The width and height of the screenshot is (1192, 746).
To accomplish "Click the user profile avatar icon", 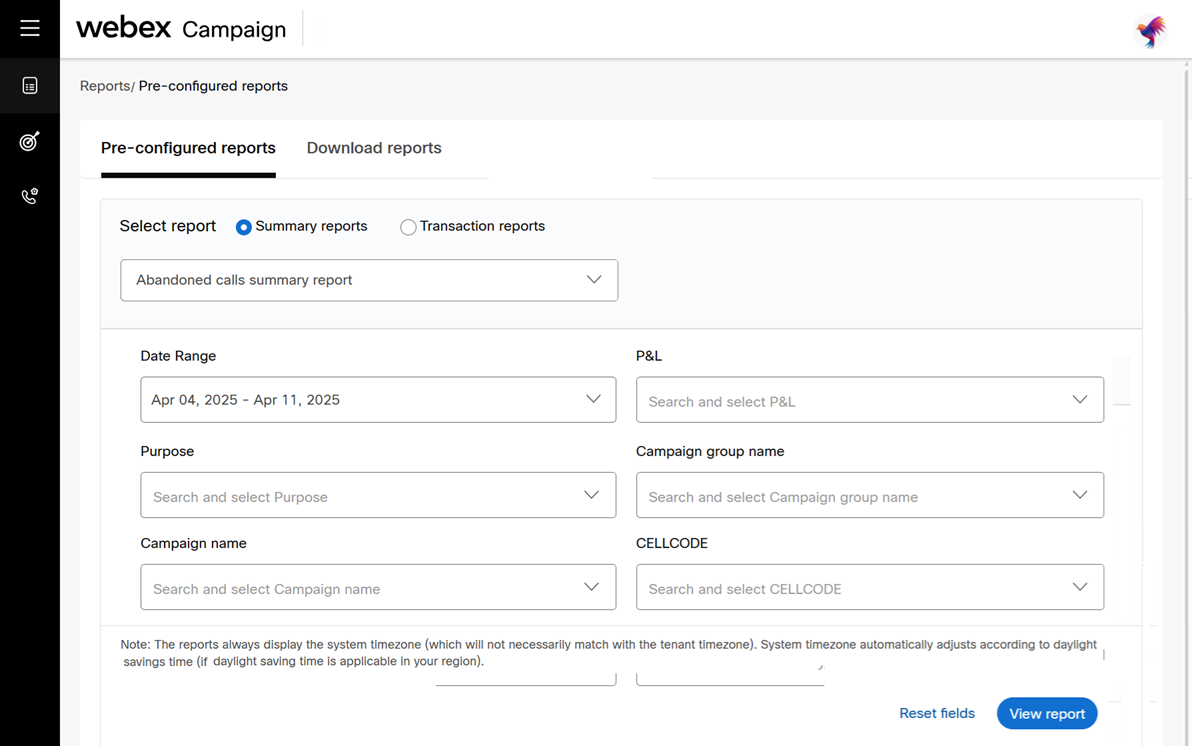I will [1150, 31].
